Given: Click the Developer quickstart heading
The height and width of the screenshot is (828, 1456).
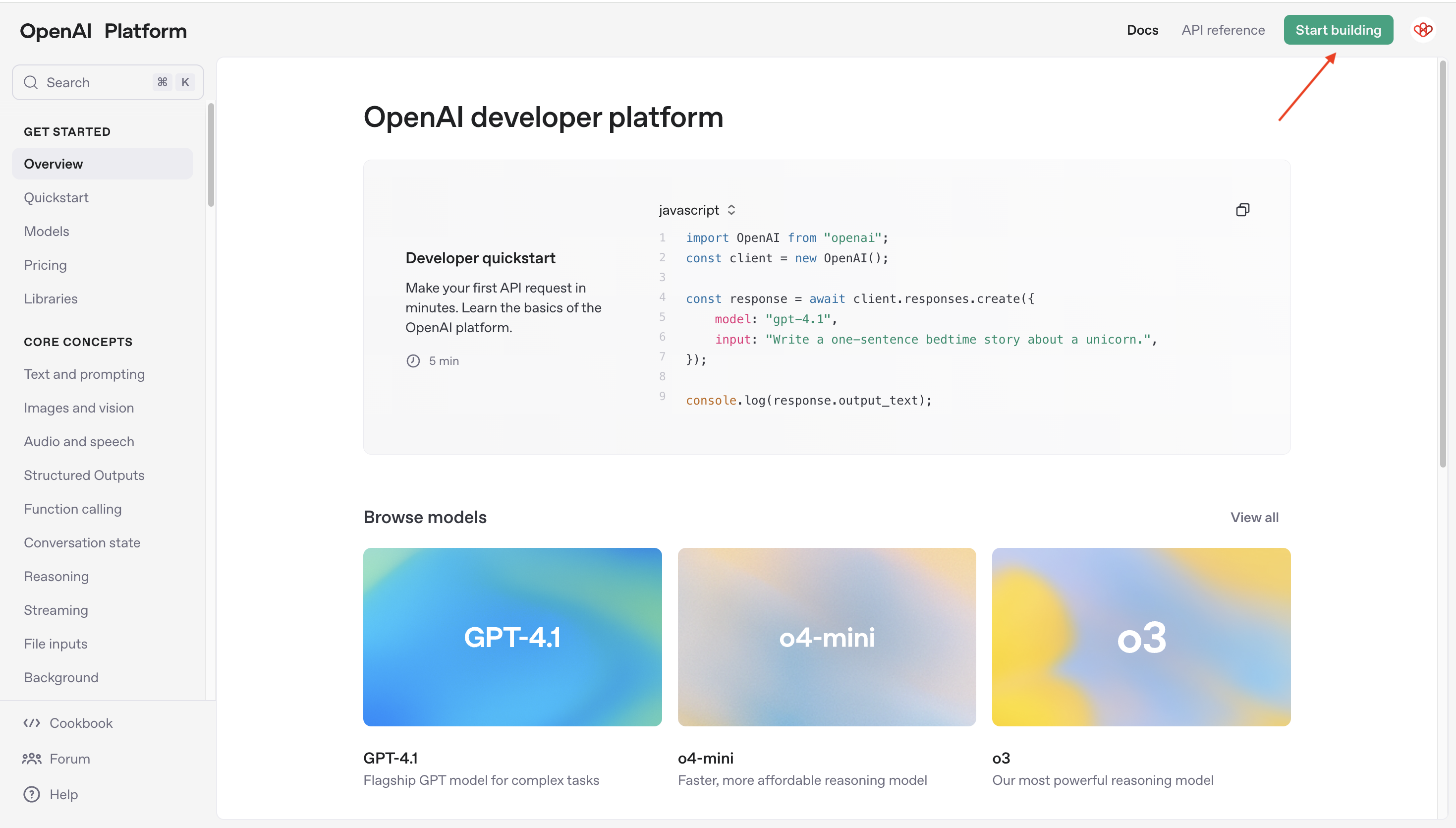Looking at the screenshot, I should [480, 258].
